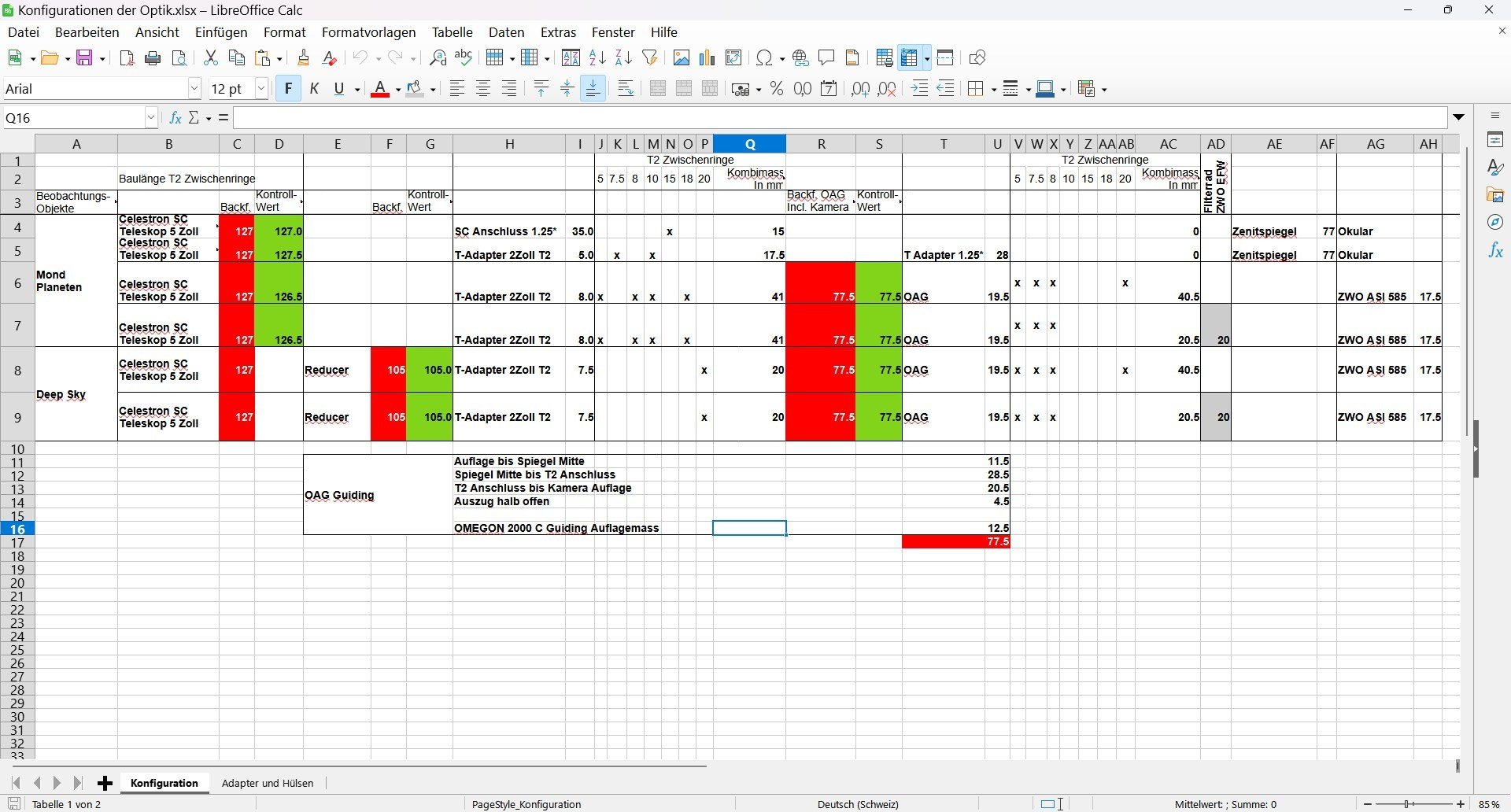
Task: Select row 16 header
Action: point(17,529)
